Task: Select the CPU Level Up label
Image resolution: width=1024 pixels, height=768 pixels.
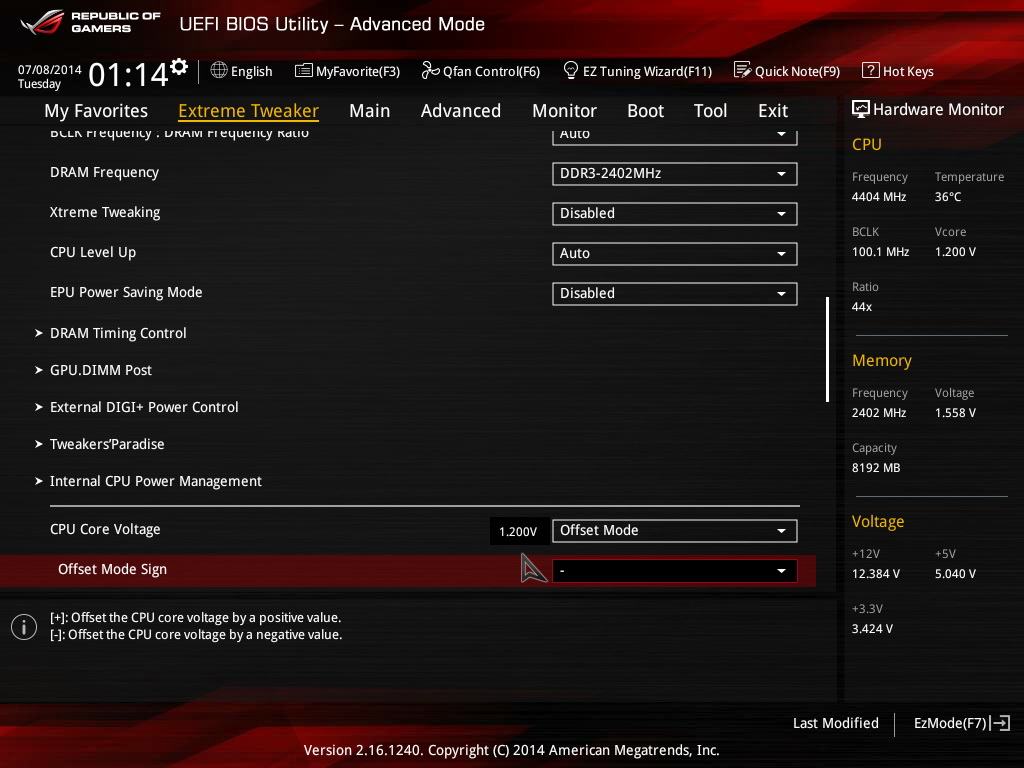Action: click(x=93, y=253)
